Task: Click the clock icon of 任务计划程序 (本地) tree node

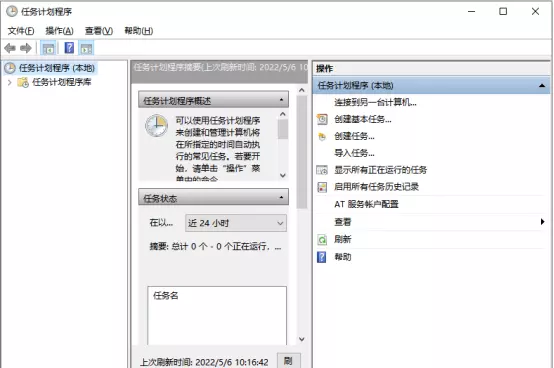Action: click(x=10, y=68)
